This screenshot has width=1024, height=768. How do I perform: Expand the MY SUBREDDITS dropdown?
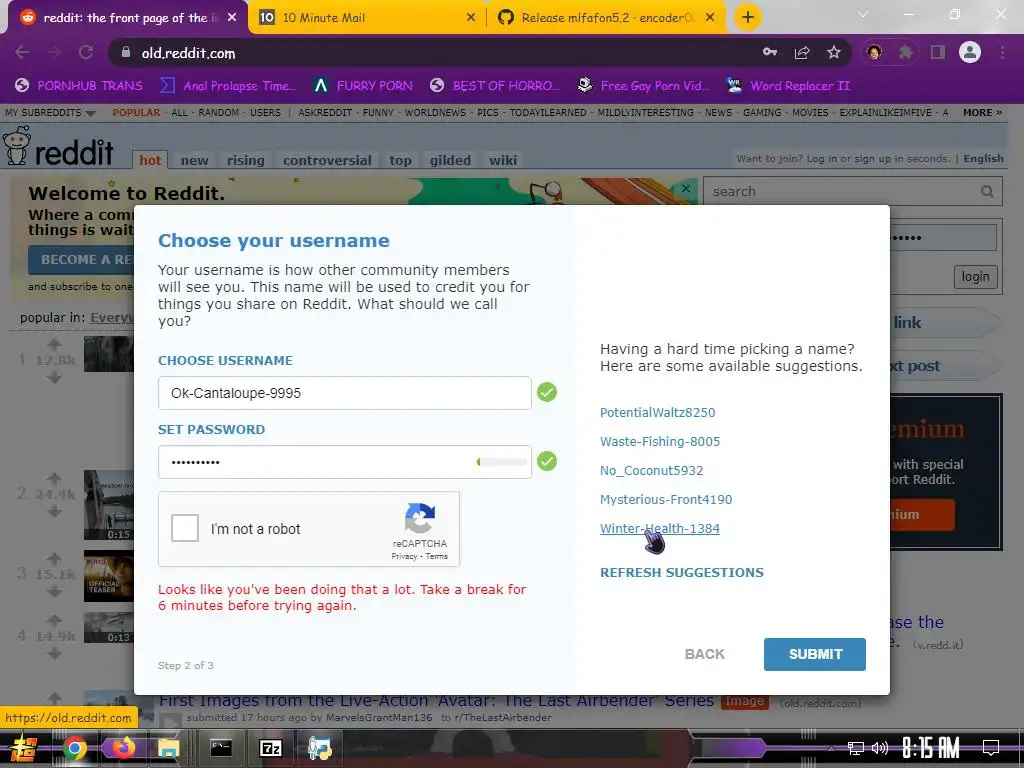tap(50, 112)
